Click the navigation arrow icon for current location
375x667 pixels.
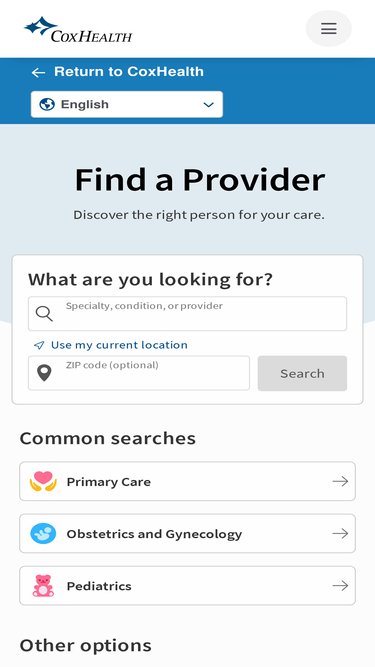point(39,345)
